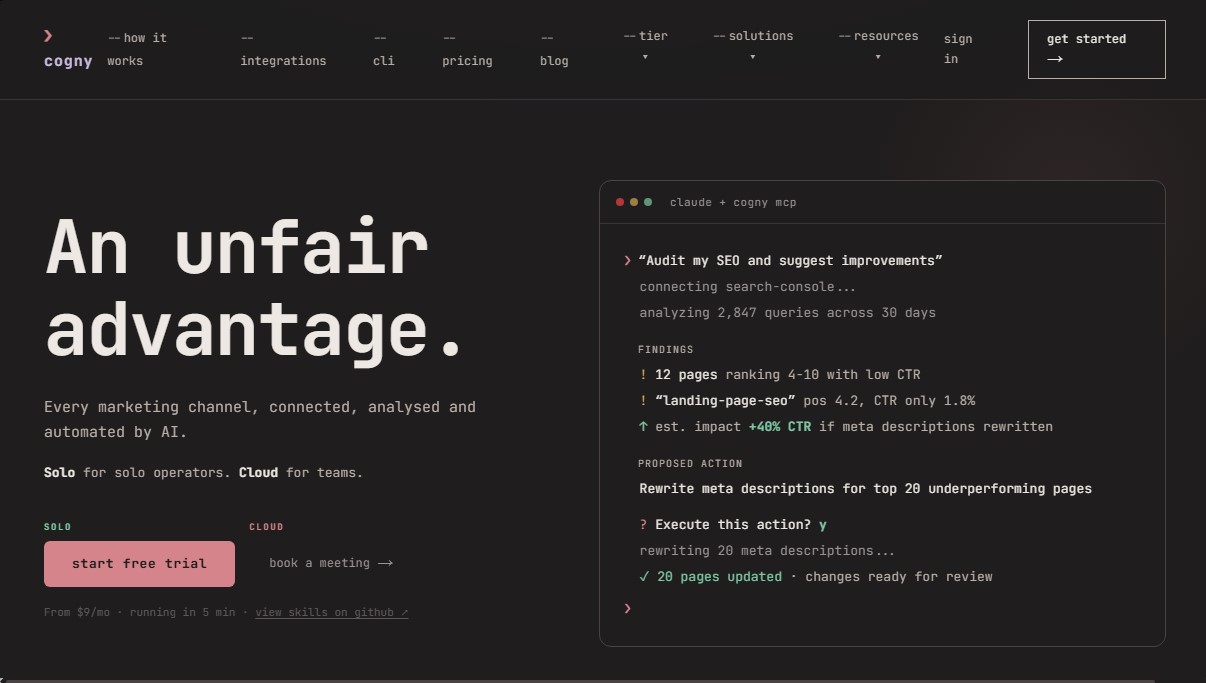Click the Rewrite meta descriptions proposed action
Screen dimensions: 1206x683
click(866, 489)
